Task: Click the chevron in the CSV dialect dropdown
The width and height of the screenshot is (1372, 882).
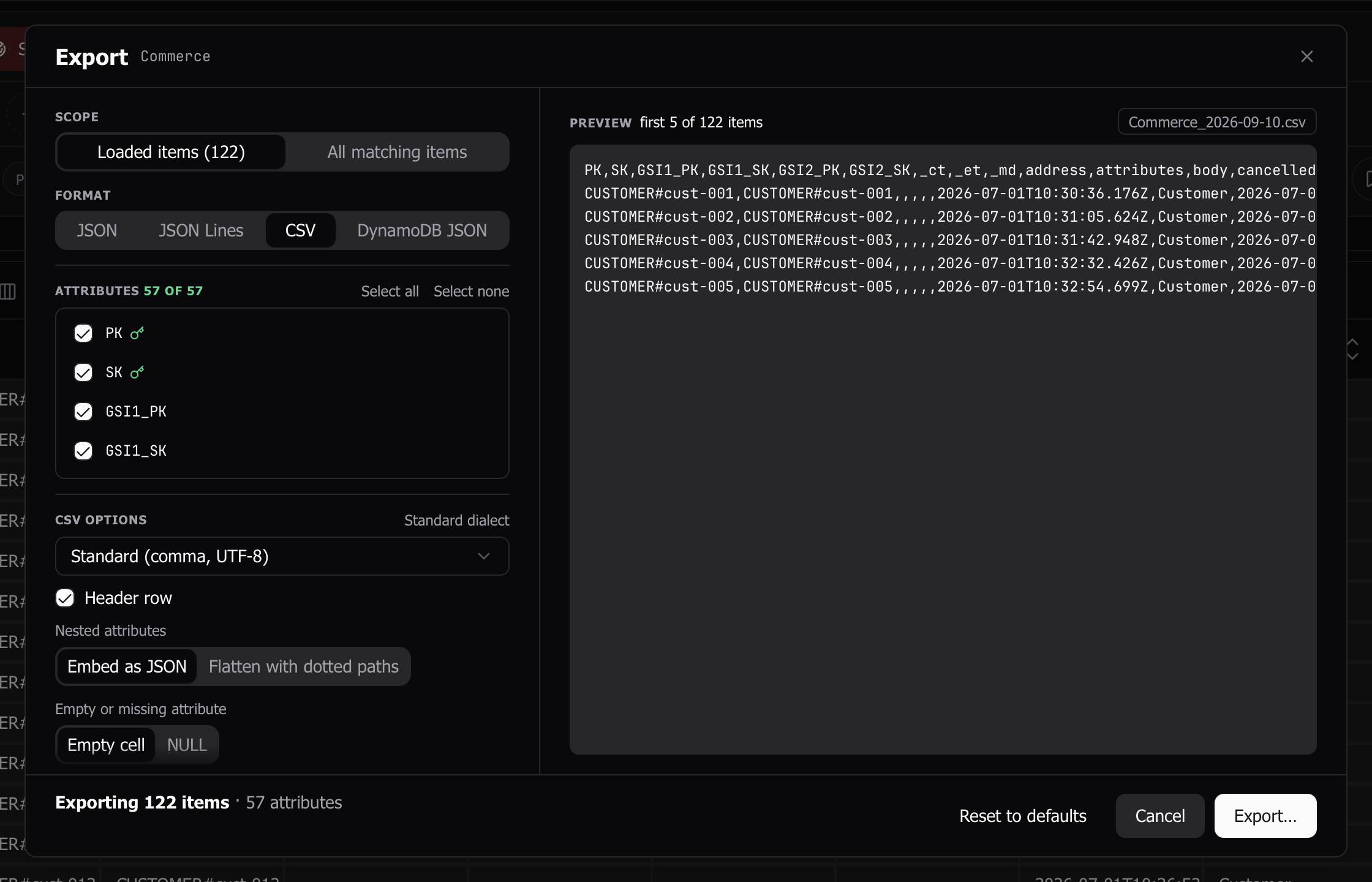Action: point(484,556)
